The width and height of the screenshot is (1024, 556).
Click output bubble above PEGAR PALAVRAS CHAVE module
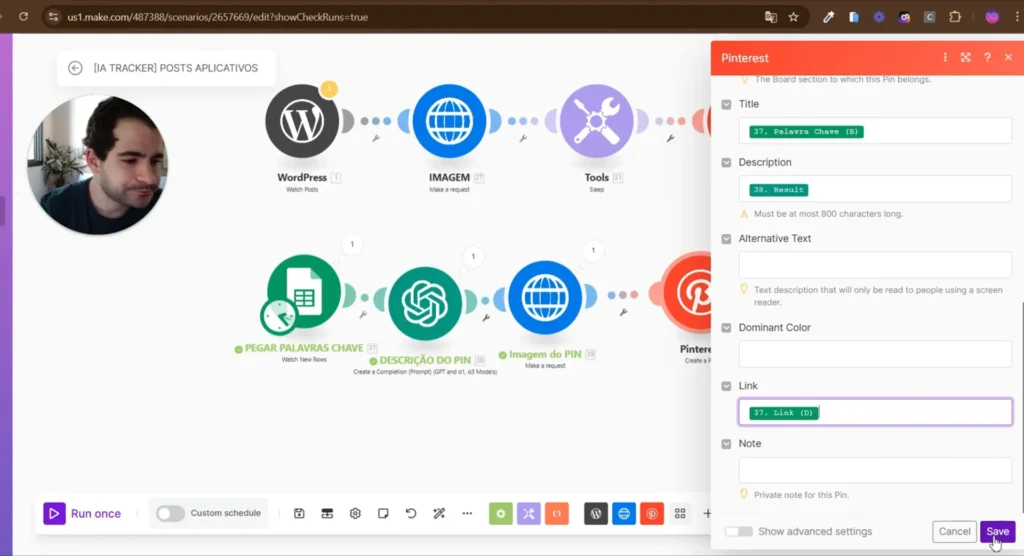click(352, 244)
